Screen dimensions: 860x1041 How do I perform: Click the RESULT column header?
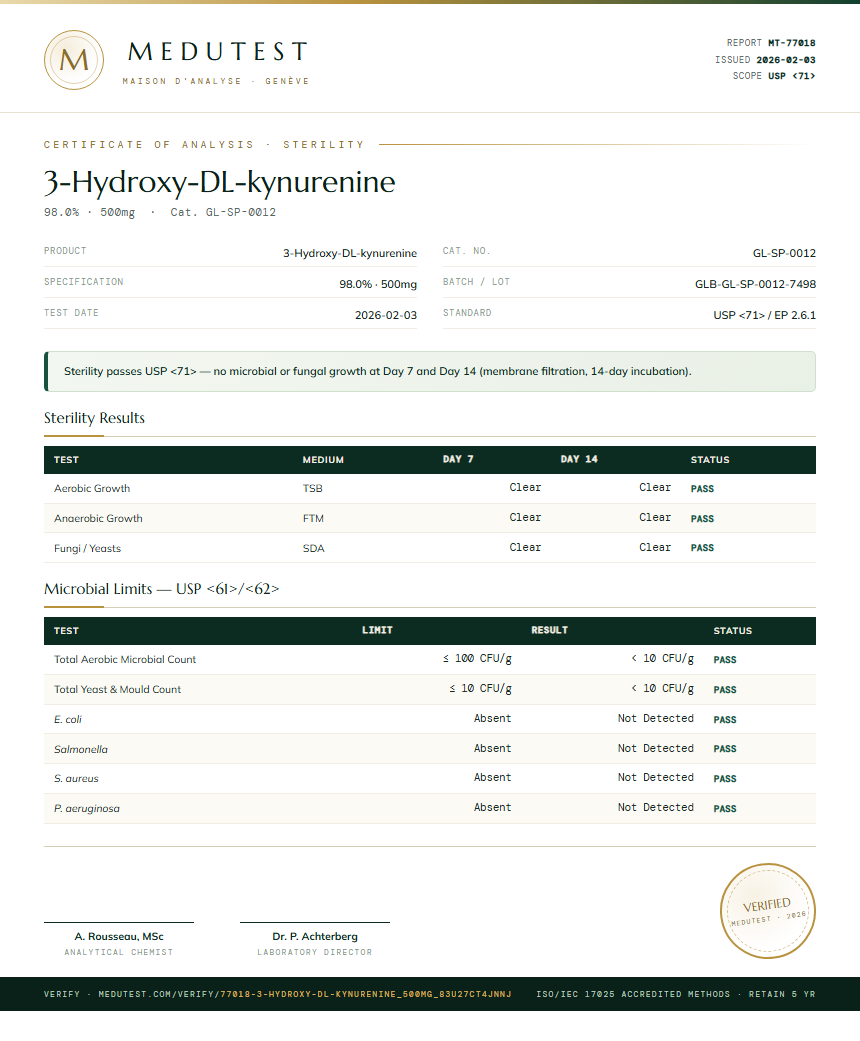pyautogui.click(x=549, y=631)
